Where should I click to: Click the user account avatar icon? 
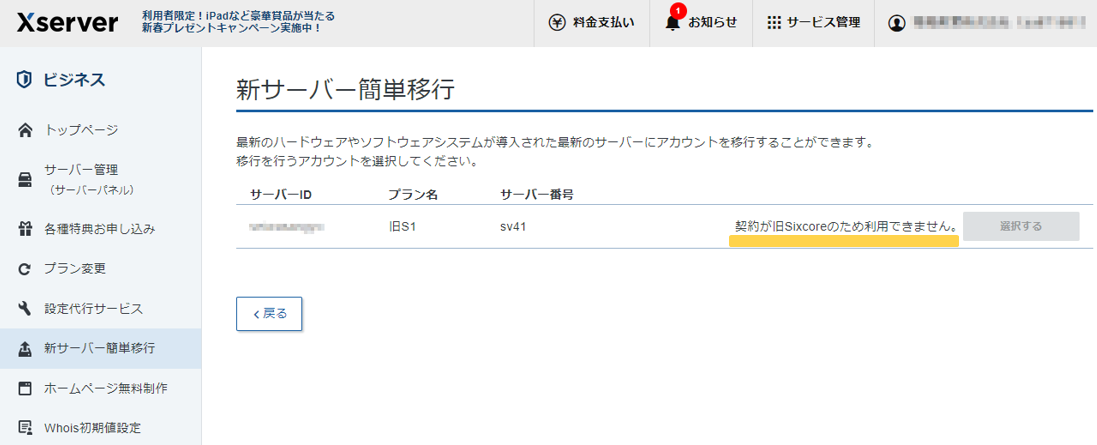[896, 23]
